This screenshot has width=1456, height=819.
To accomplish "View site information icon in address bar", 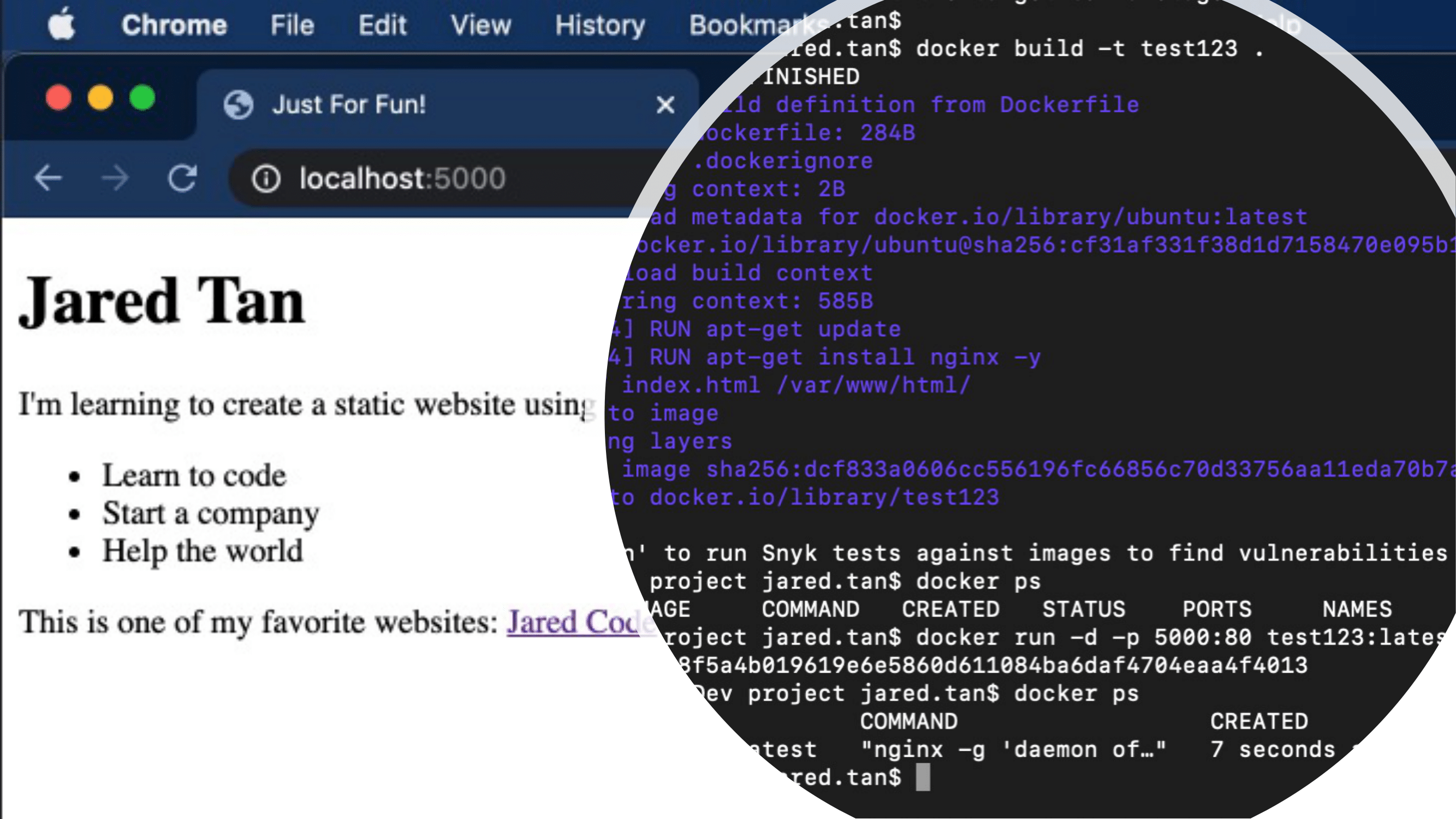I will 266,179.
